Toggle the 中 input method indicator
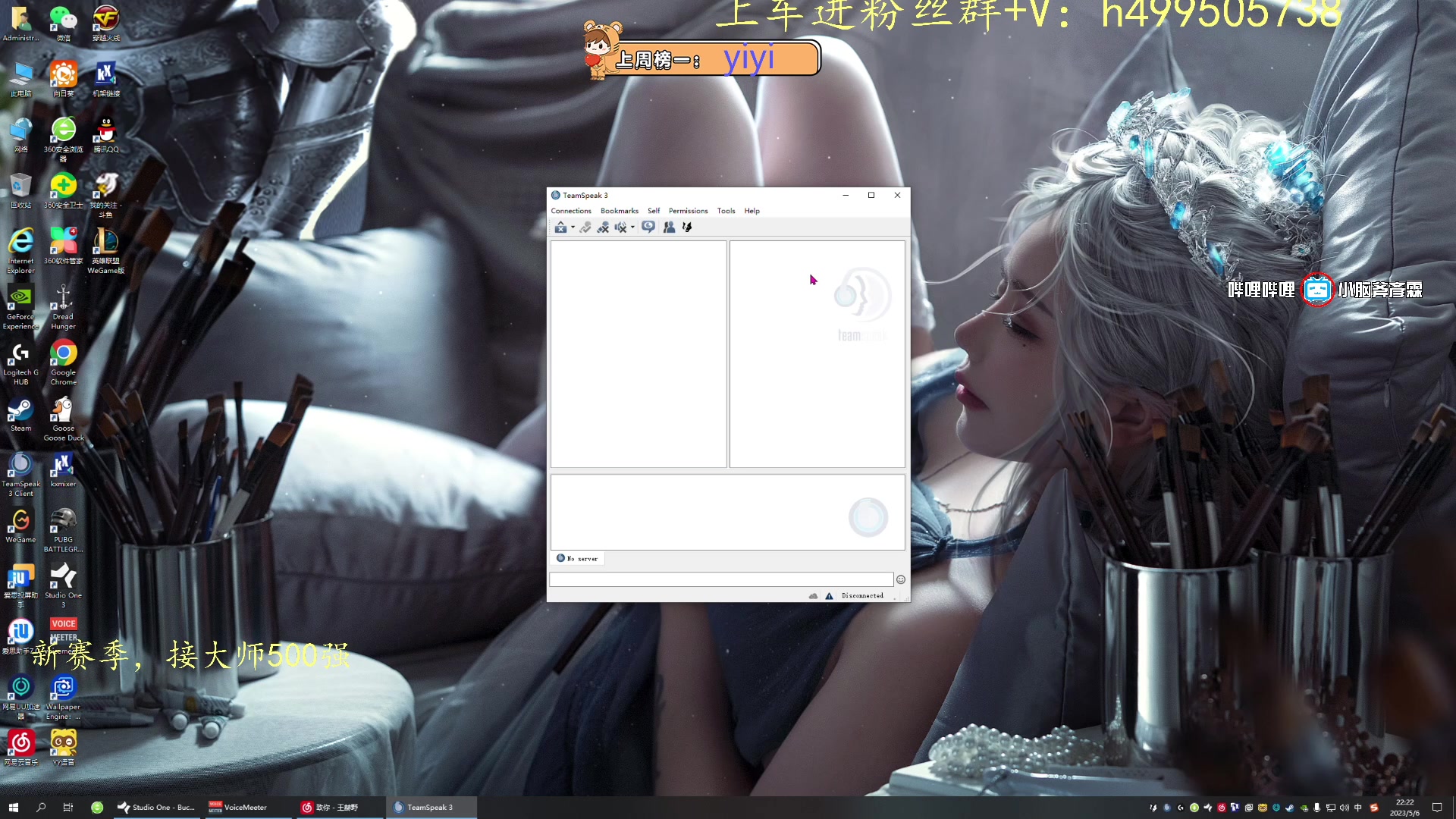 click(x=1358, y=808)
